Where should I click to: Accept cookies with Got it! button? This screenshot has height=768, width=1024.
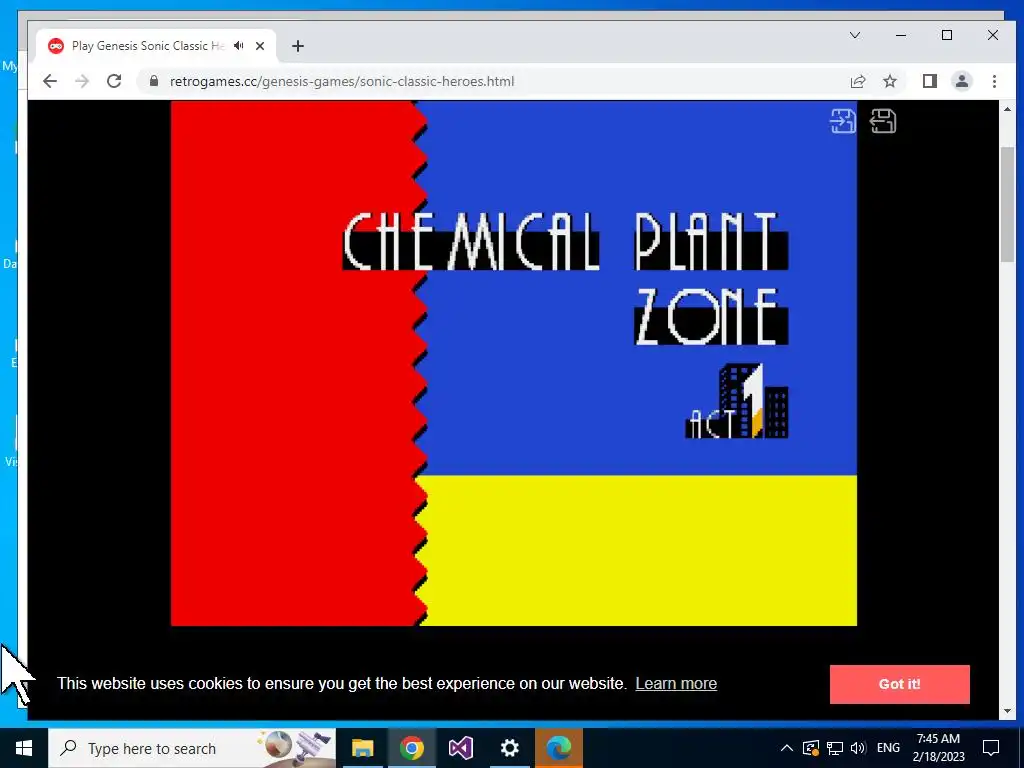899,684
